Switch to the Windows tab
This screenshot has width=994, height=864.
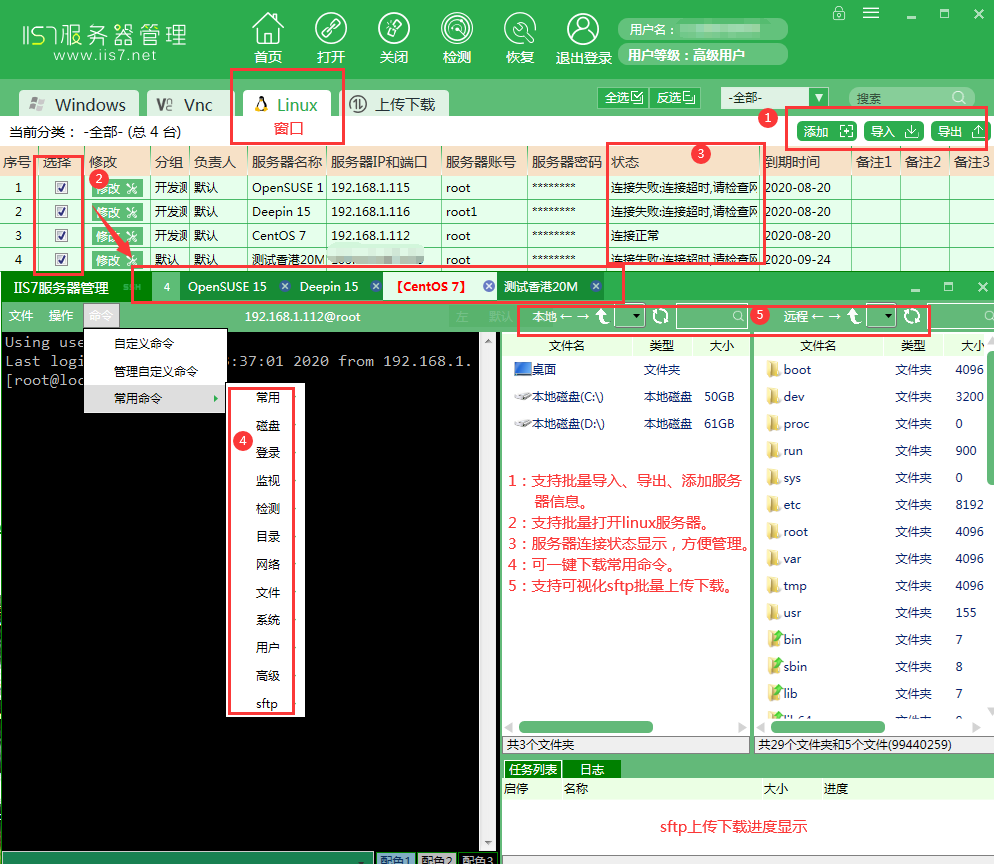[77, 103]
